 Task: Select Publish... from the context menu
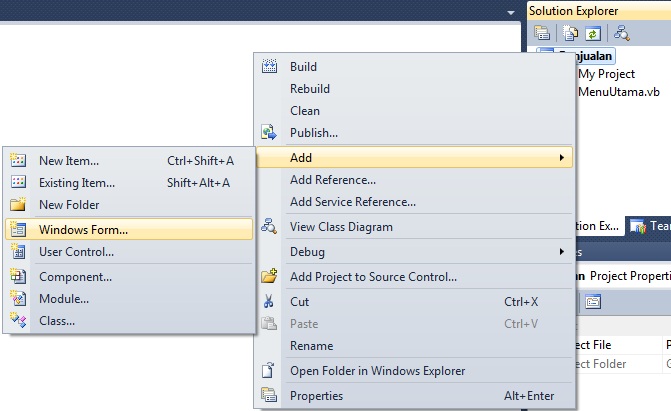pyautogui.click(x=314, y=133)
